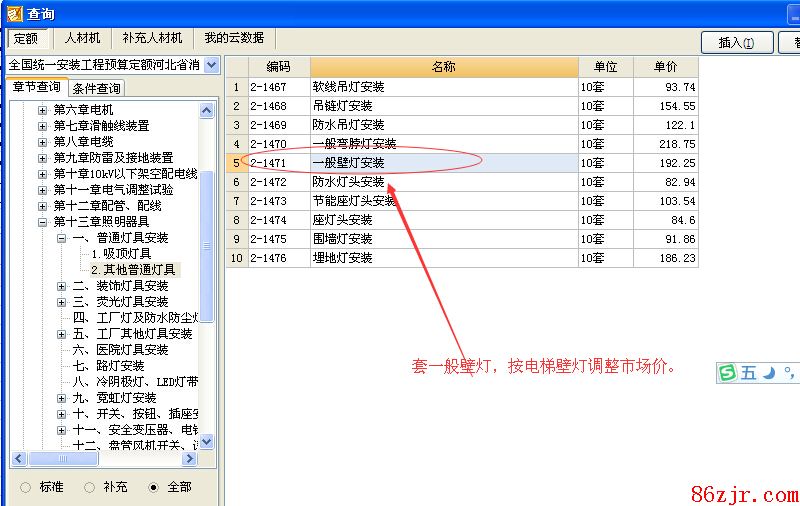Open the 我的云数据 tab
The height and width of the screenshot is (506, 800).
(x=234, y=38)
